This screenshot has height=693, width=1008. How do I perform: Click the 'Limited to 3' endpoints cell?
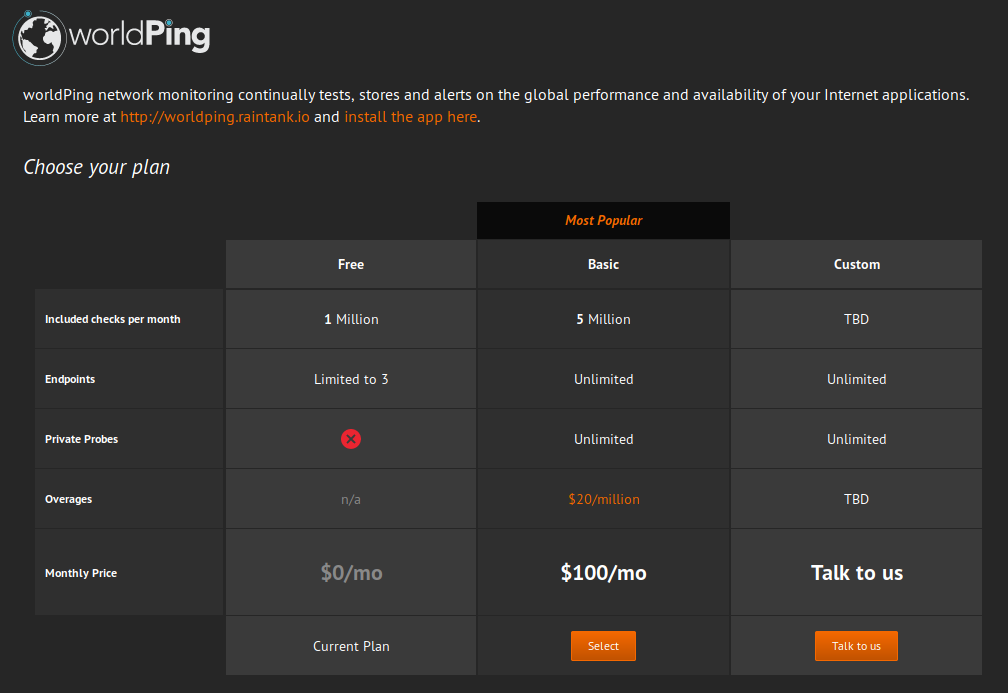click(351, 379)
